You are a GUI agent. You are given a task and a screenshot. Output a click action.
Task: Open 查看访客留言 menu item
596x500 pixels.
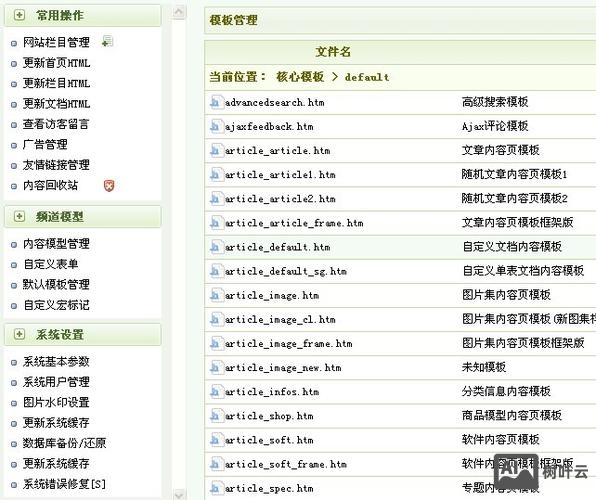point(56,124)
